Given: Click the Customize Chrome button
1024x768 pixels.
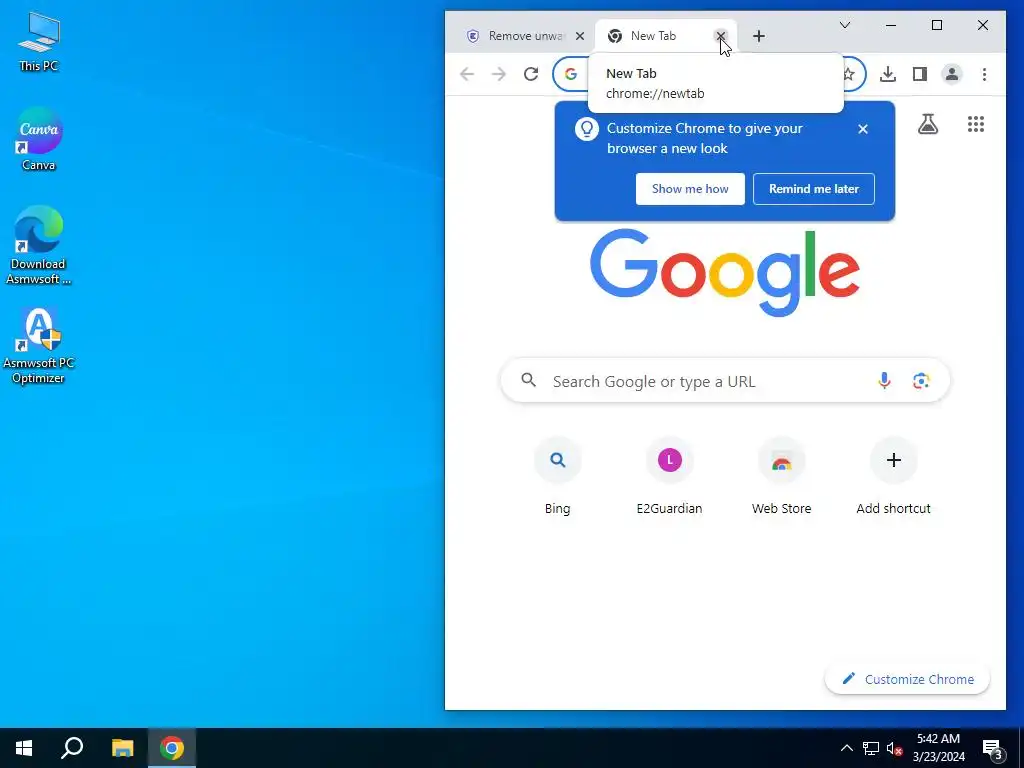Looking at the screenshot, I should [907, 679].
